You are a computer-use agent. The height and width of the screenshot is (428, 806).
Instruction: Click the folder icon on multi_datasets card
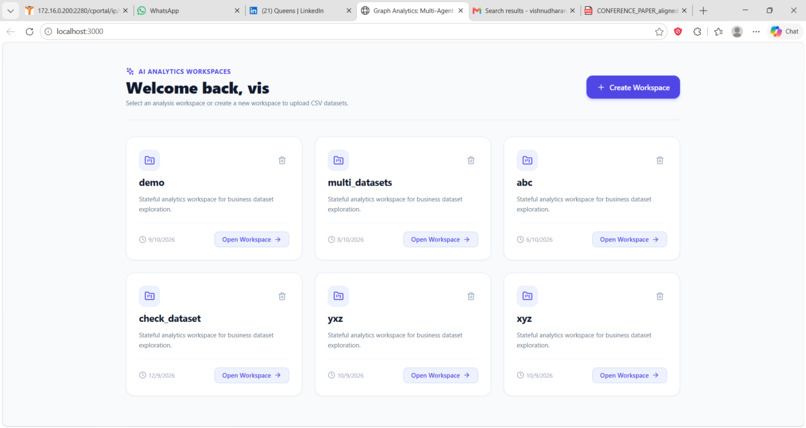pos(338,160)
